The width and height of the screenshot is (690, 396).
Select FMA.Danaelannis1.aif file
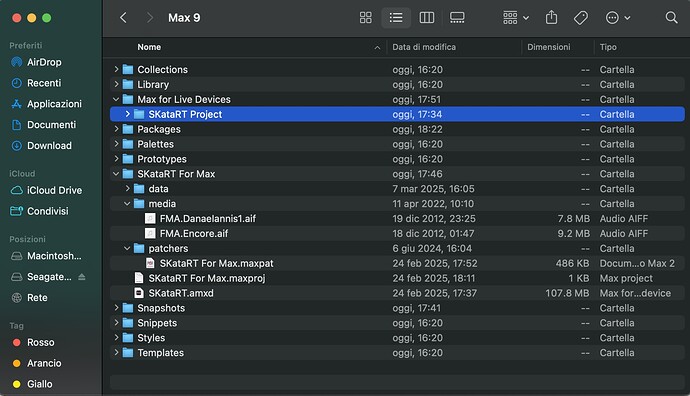397,219
